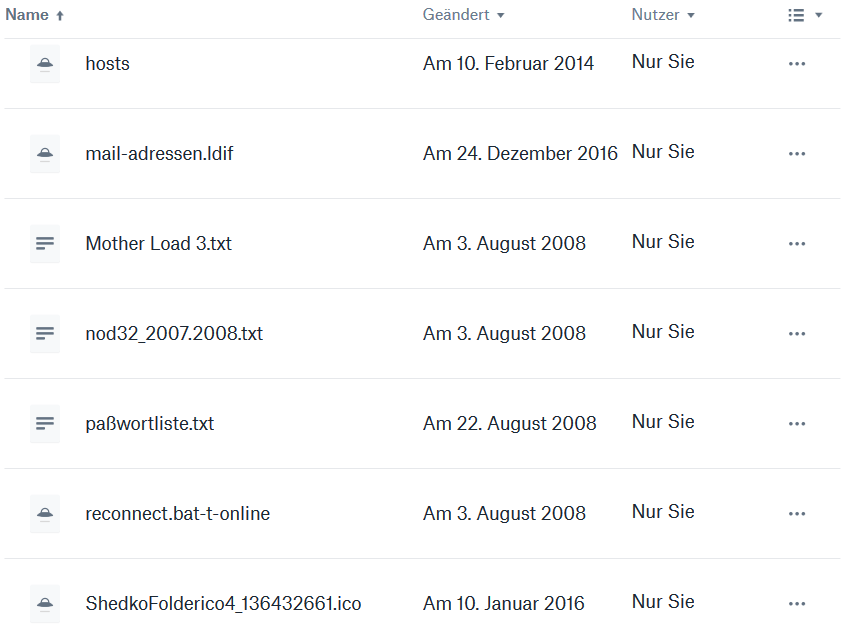The image size is (862, 634).
Task: Open ellipsis menu for reconnect.bat-t-online
Action: coord(797,514)
